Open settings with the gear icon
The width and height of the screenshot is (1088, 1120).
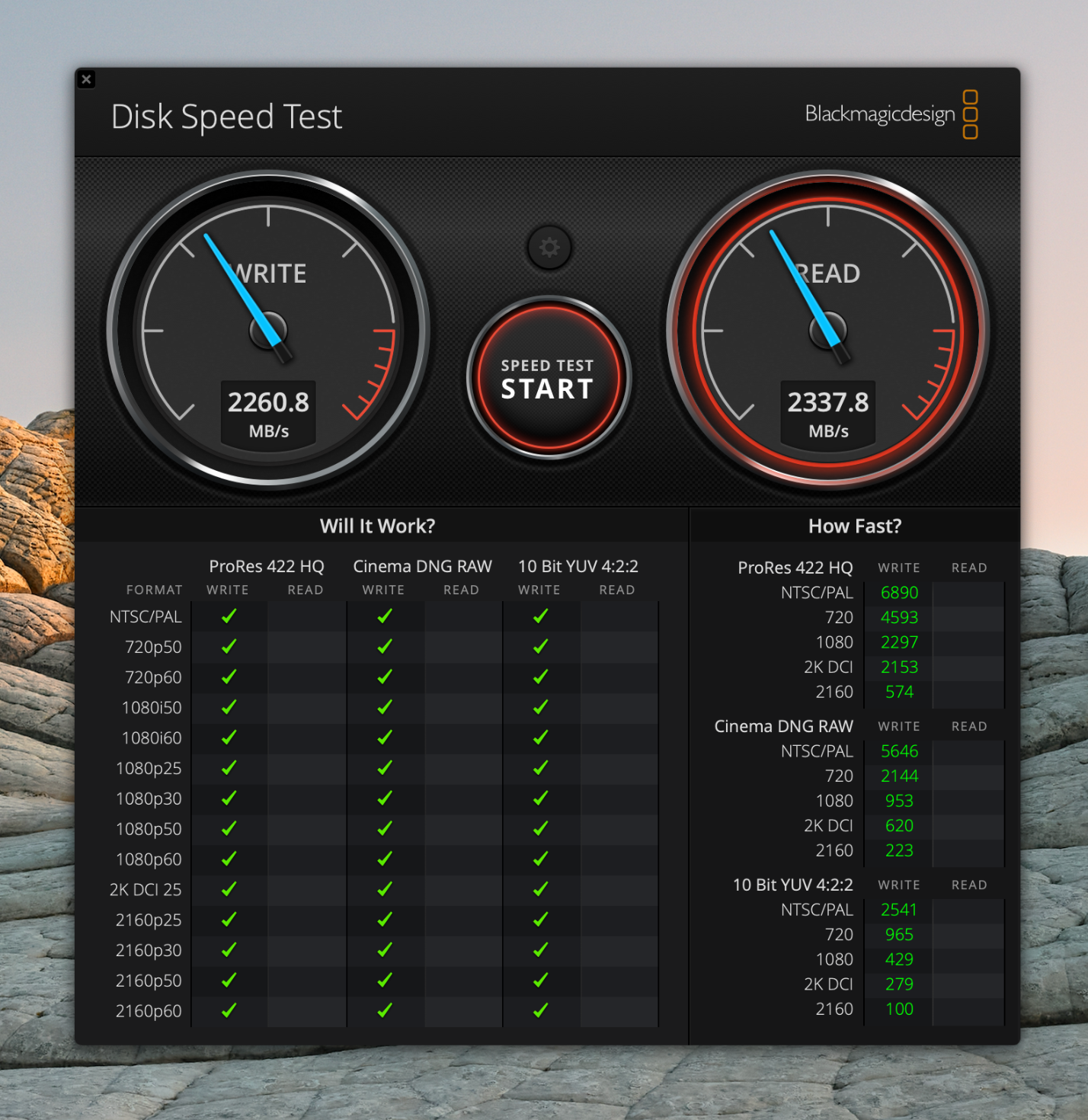click(x=549, y=248)
